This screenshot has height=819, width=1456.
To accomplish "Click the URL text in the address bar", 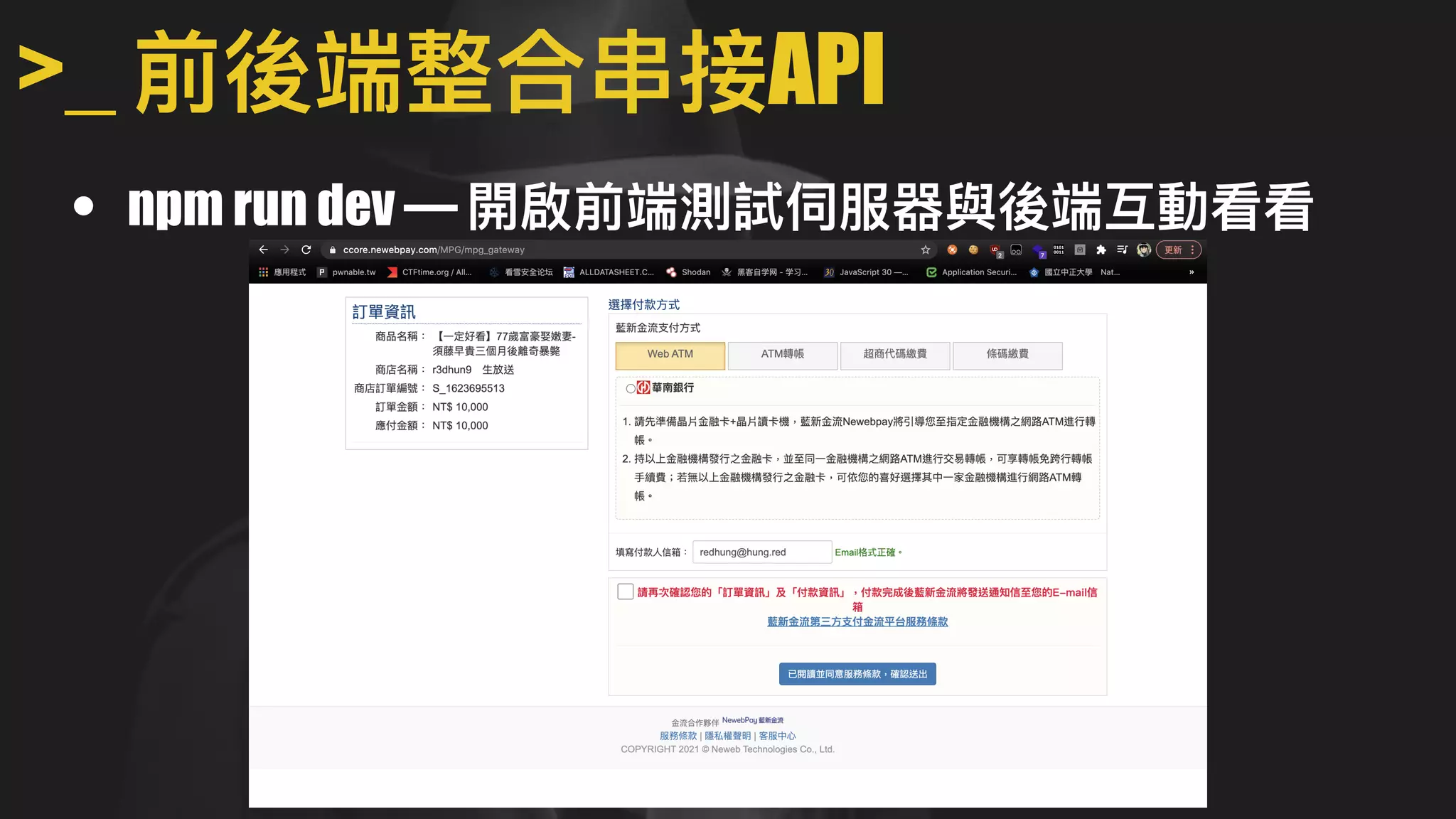I will pos(434,250).
